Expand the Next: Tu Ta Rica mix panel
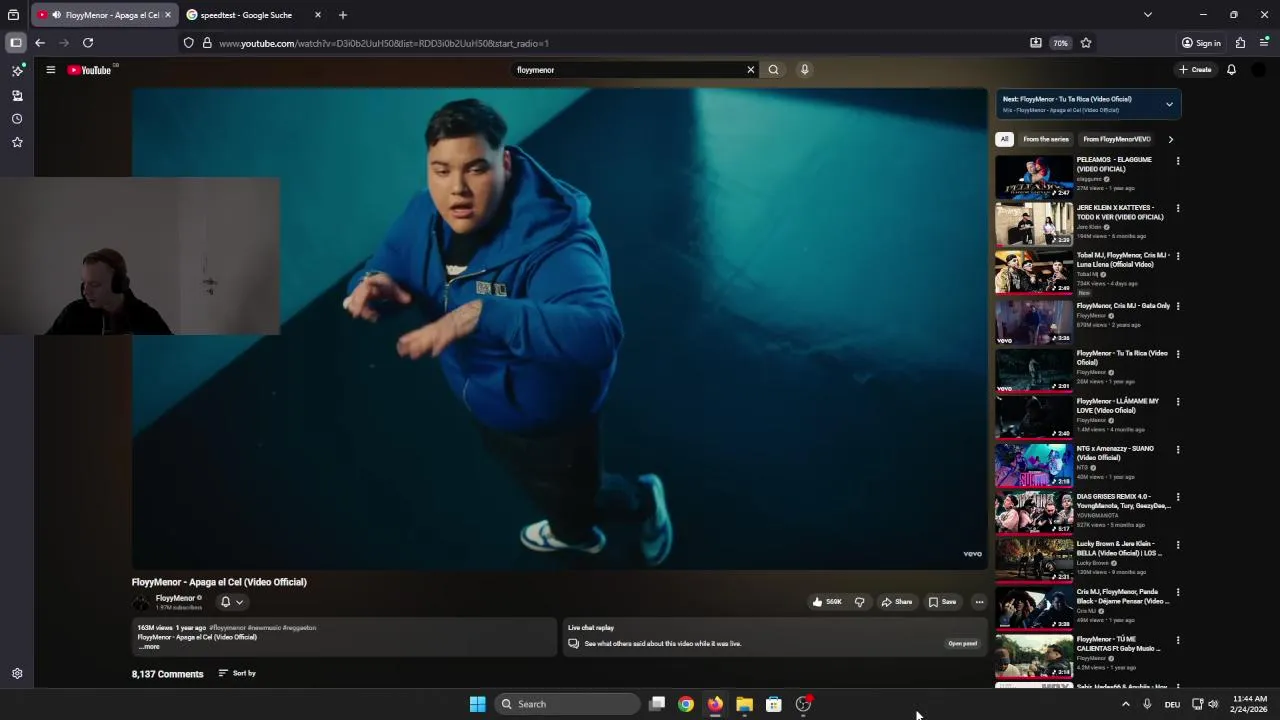 pos(1169,104)
